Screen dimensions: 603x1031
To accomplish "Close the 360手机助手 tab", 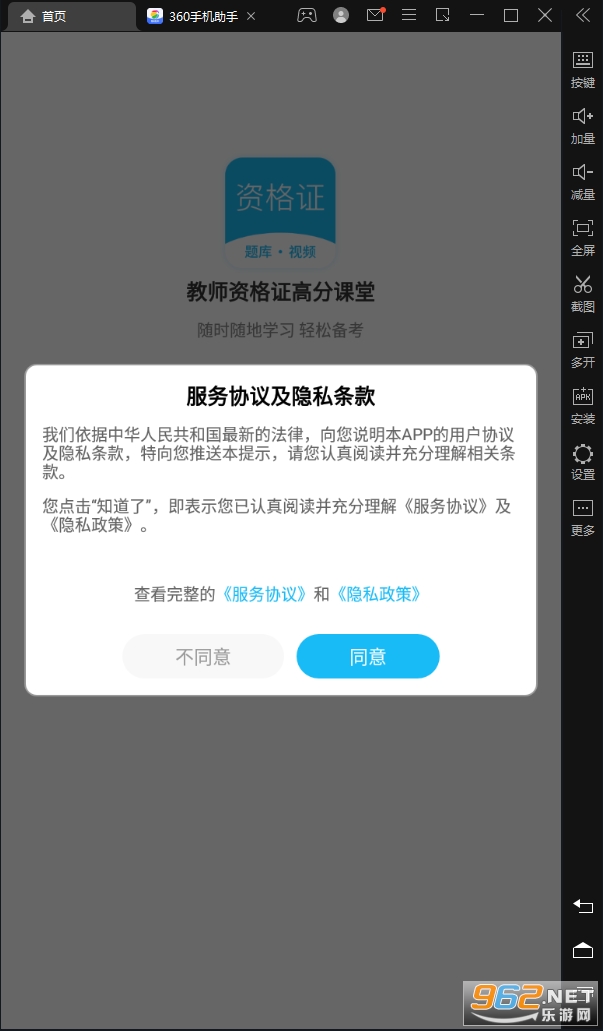I will (x=251, y=16).
